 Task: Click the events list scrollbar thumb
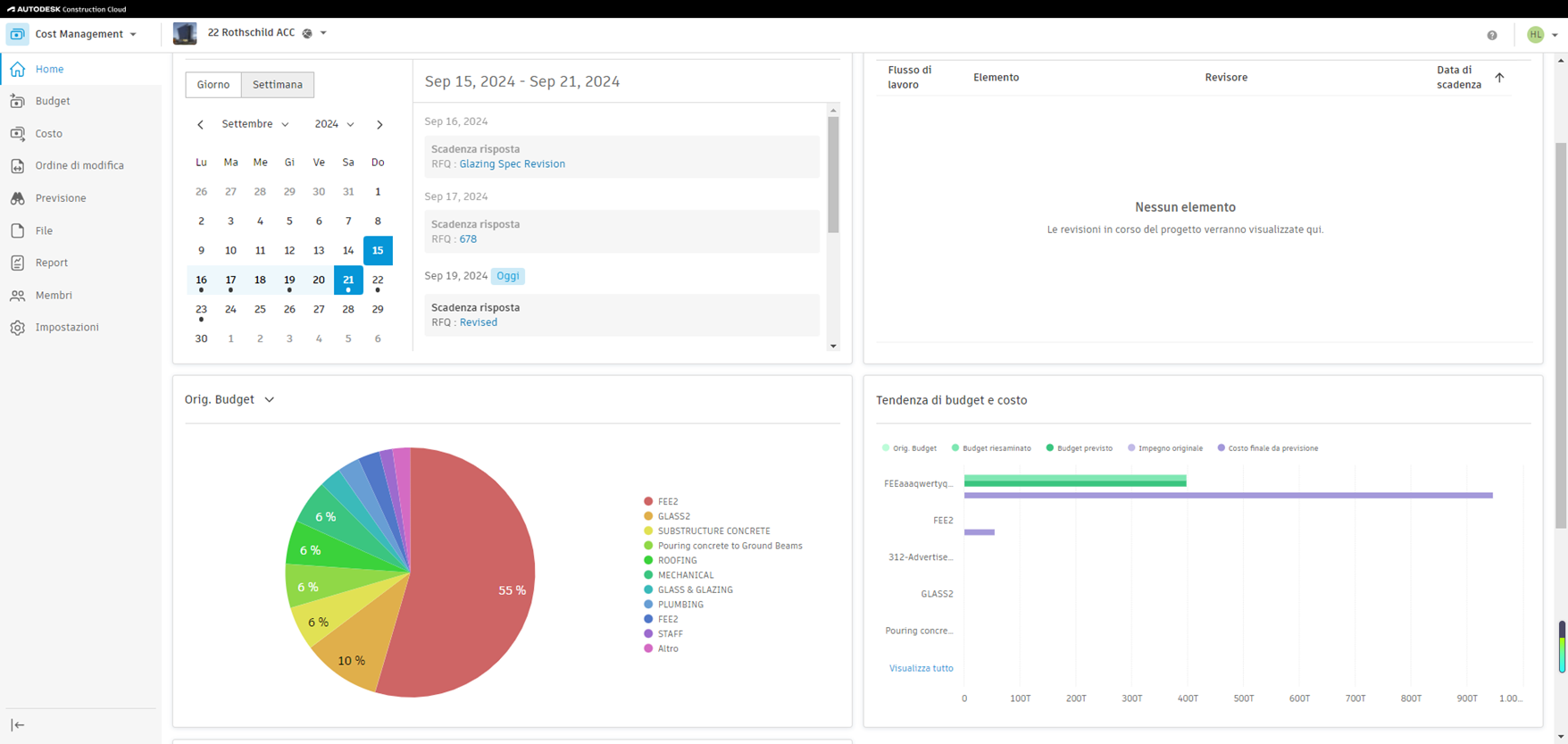pyautogui.click(x=833, y=174)
